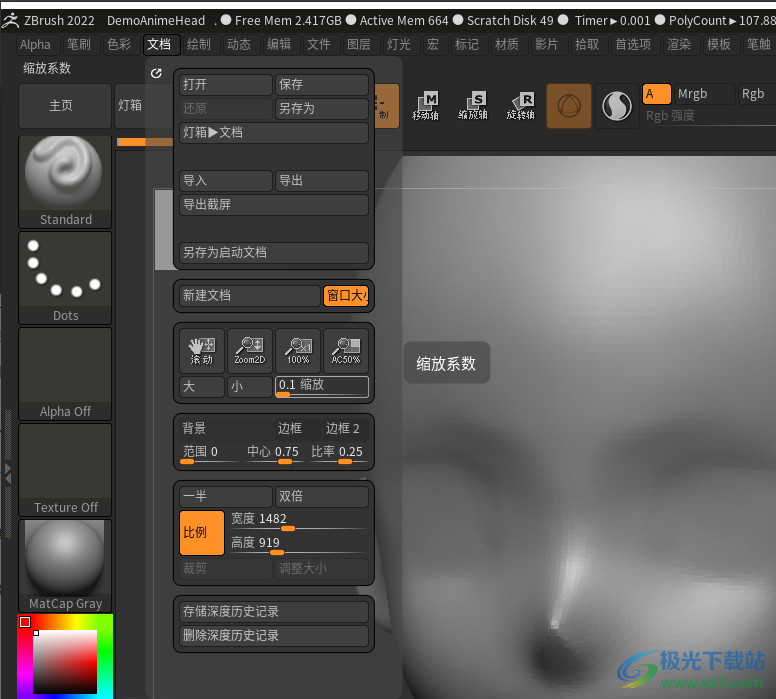Pick a color in the color picker square
The height and width of the screenshot is (699, 776).
pos(65,662)
